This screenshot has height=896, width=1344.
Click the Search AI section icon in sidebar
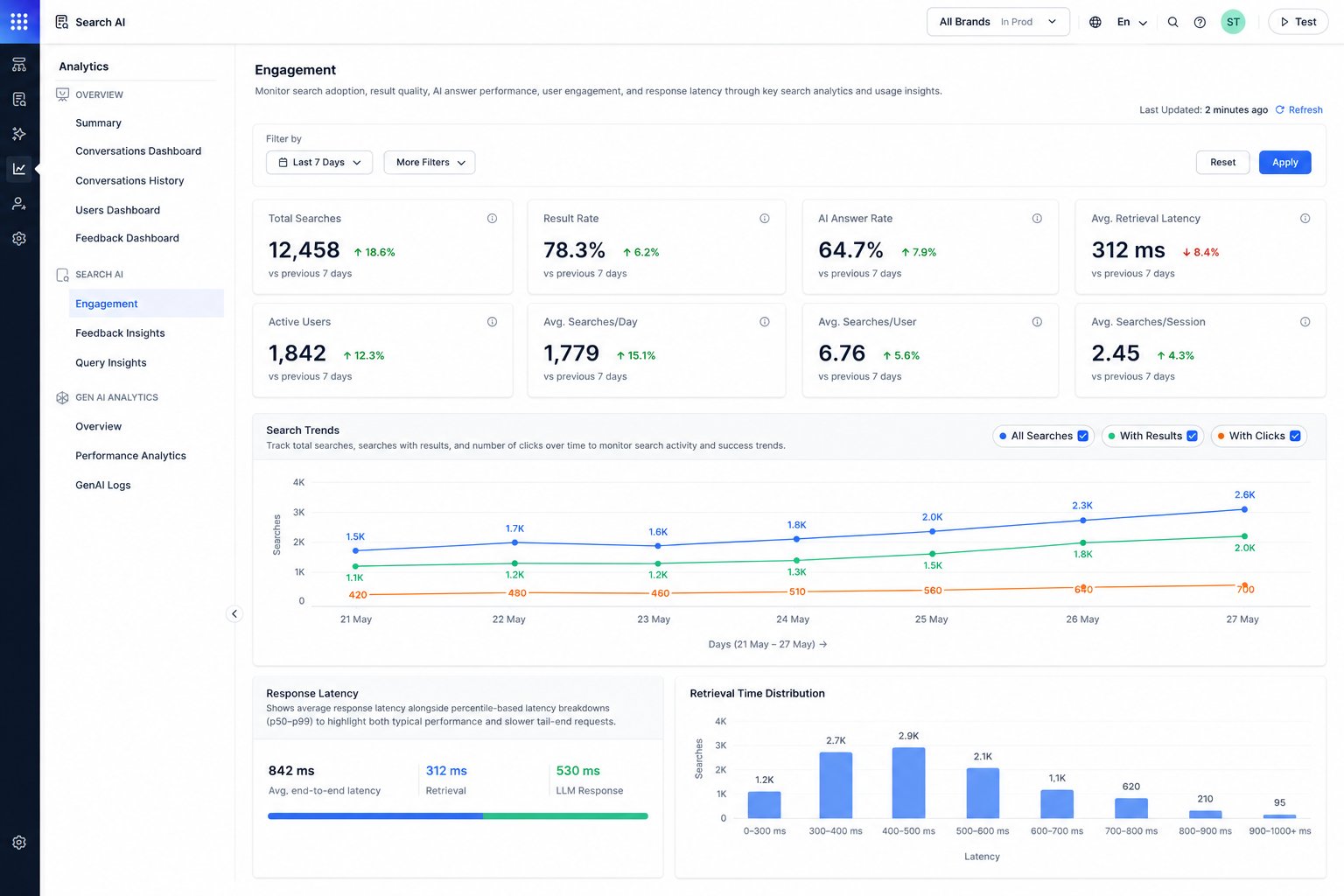[62, 275]
